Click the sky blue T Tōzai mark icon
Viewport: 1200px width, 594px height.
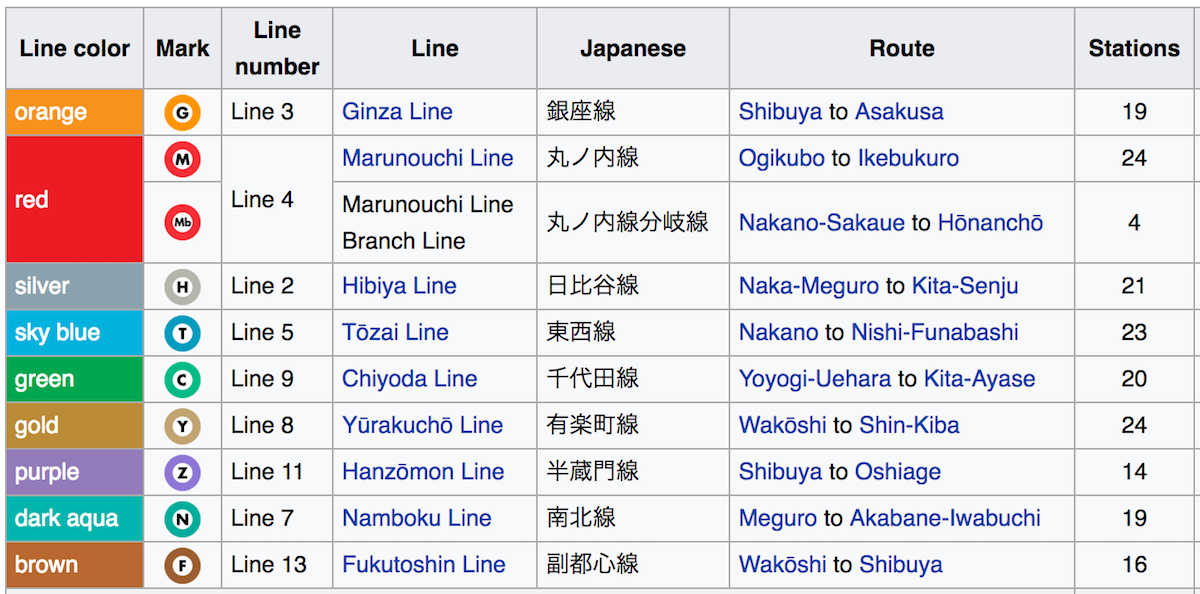[x=182, y=333]
